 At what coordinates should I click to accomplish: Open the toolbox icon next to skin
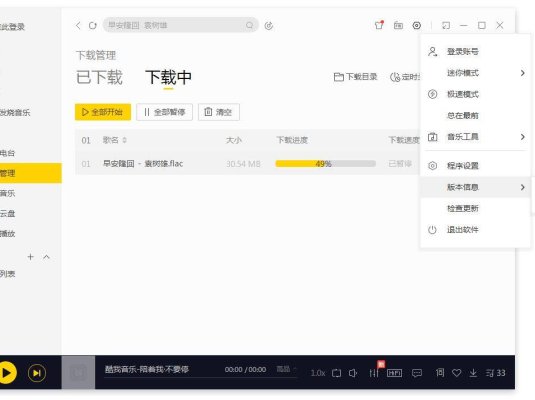click(398, 25)
